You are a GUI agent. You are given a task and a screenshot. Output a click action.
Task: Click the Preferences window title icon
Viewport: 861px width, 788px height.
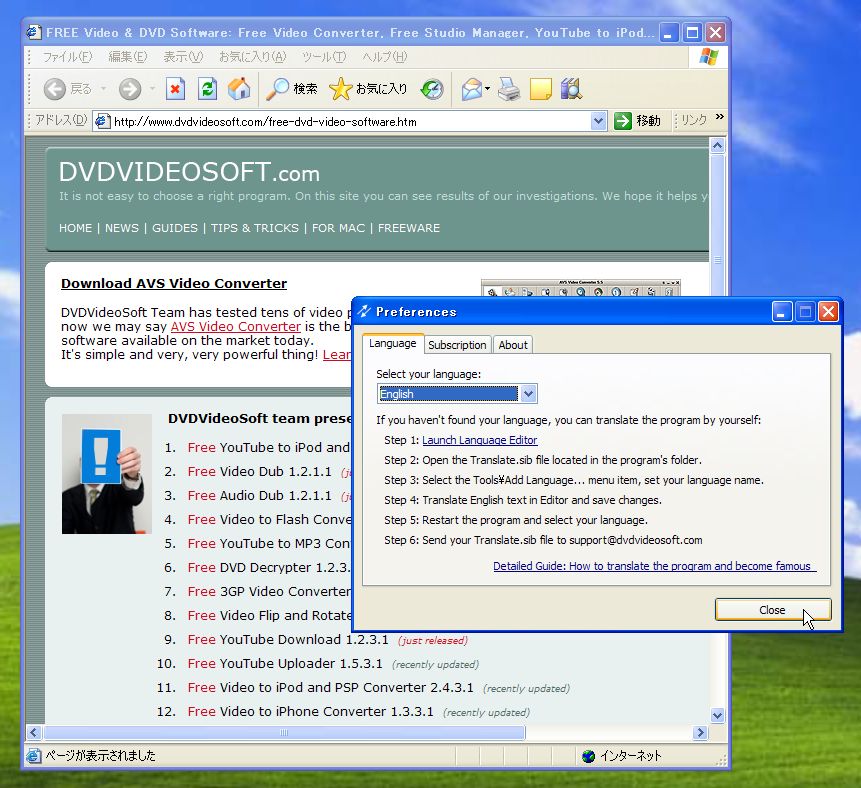point(364,312)
